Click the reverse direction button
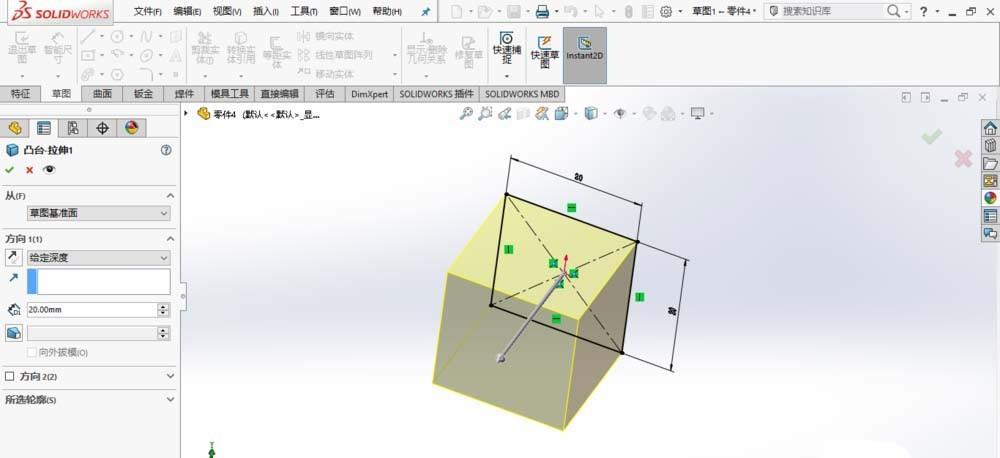Image resolution: width=1000 pixels, height=458 pixels. [x=14, y=258]
